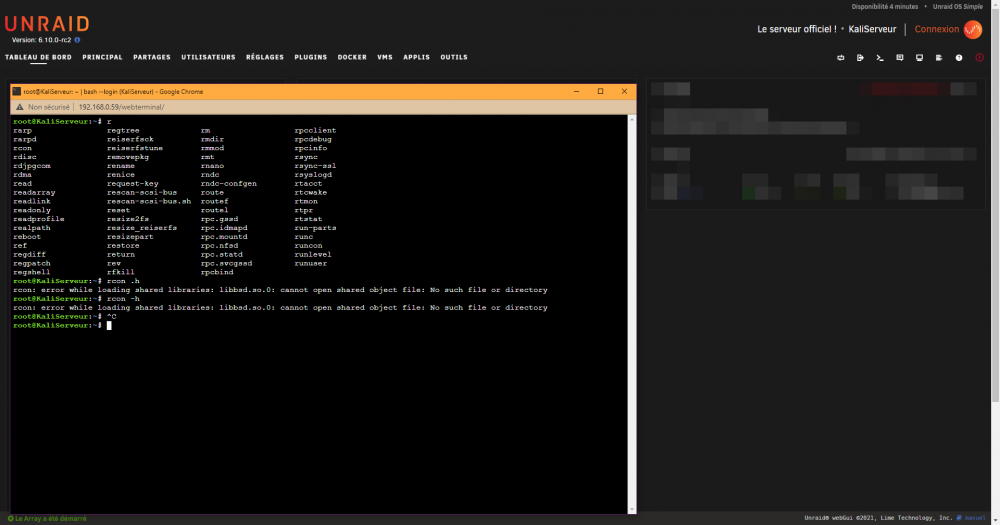1000x525 pixels.
Task: Click the Unraid logo
Action: (x=47, y=24)
